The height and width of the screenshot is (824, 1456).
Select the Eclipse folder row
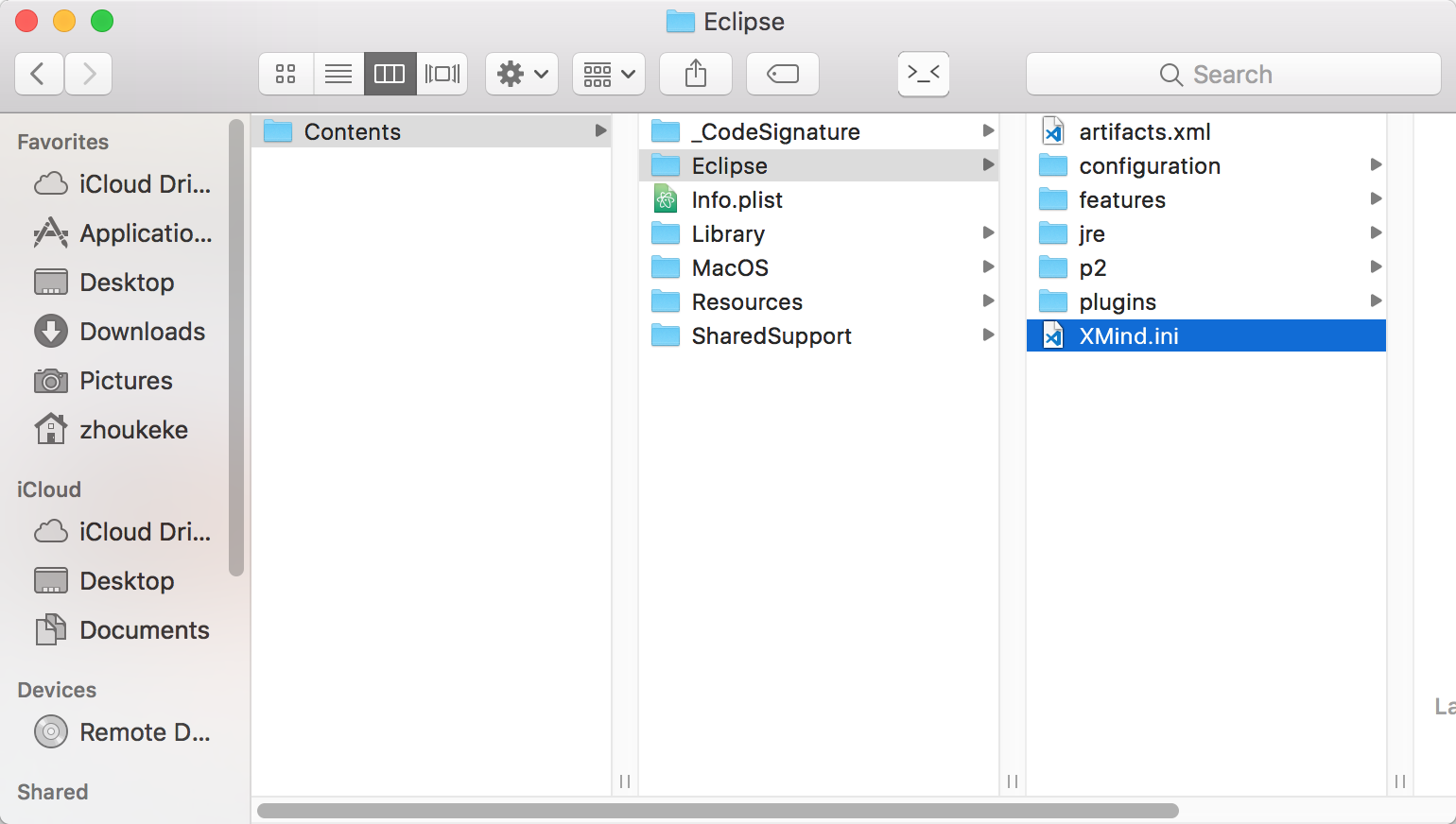coord(819,165)
